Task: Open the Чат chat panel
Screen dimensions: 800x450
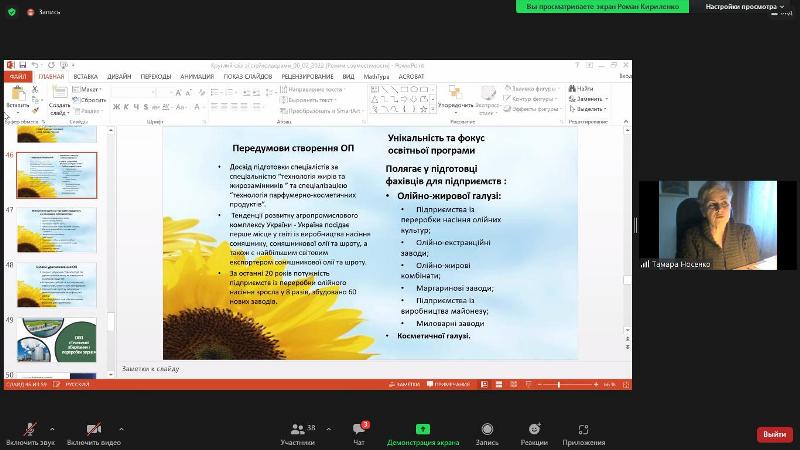Action: click(358, 428)
